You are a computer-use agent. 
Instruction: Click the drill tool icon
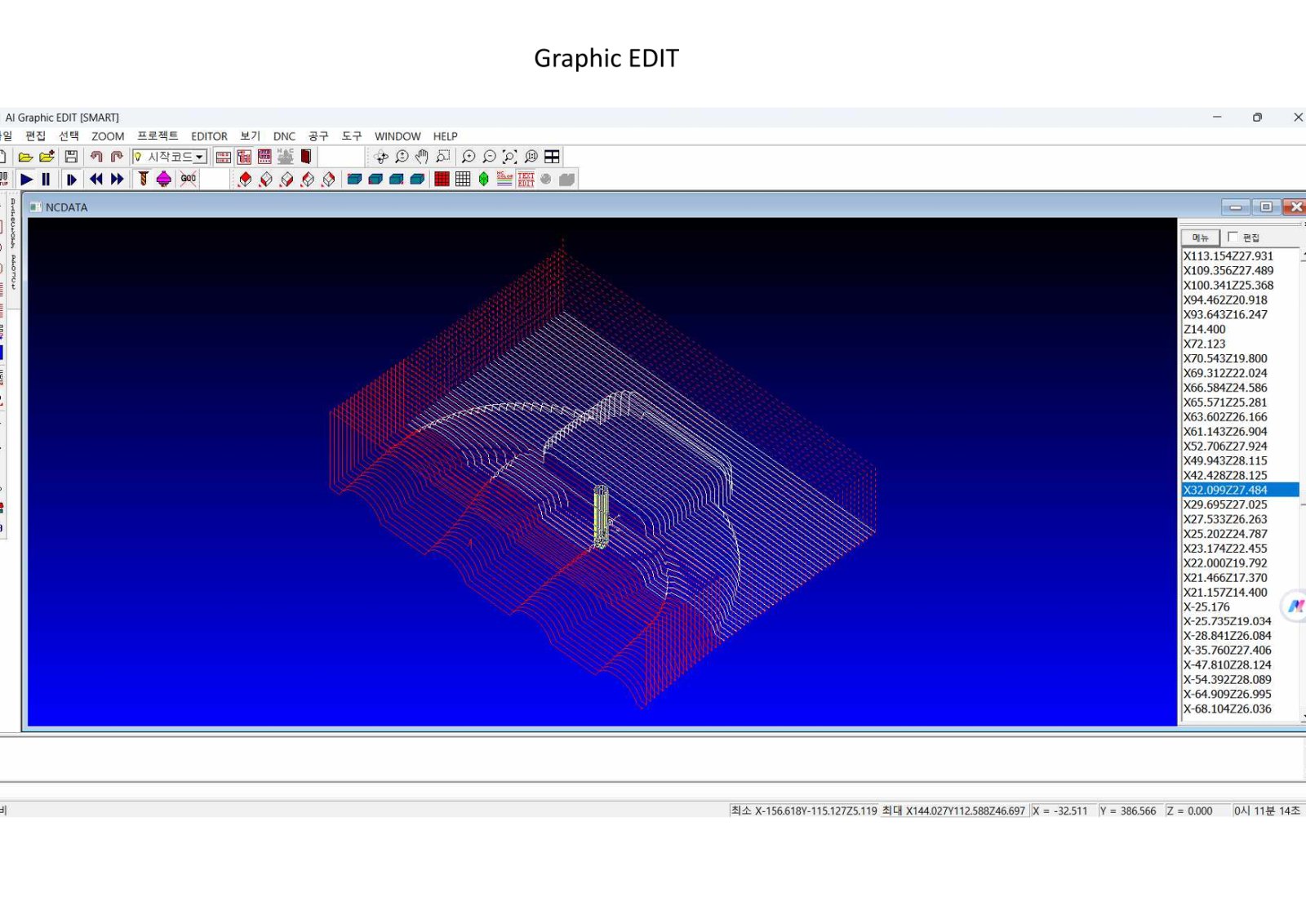143,180
